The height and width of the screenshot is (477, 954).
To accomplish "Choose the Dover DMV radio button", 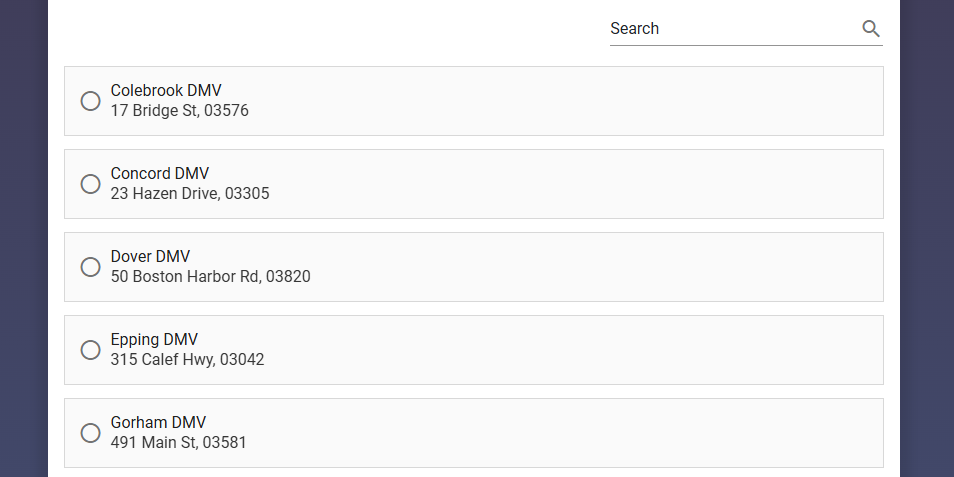I will (x=91, y=267).
